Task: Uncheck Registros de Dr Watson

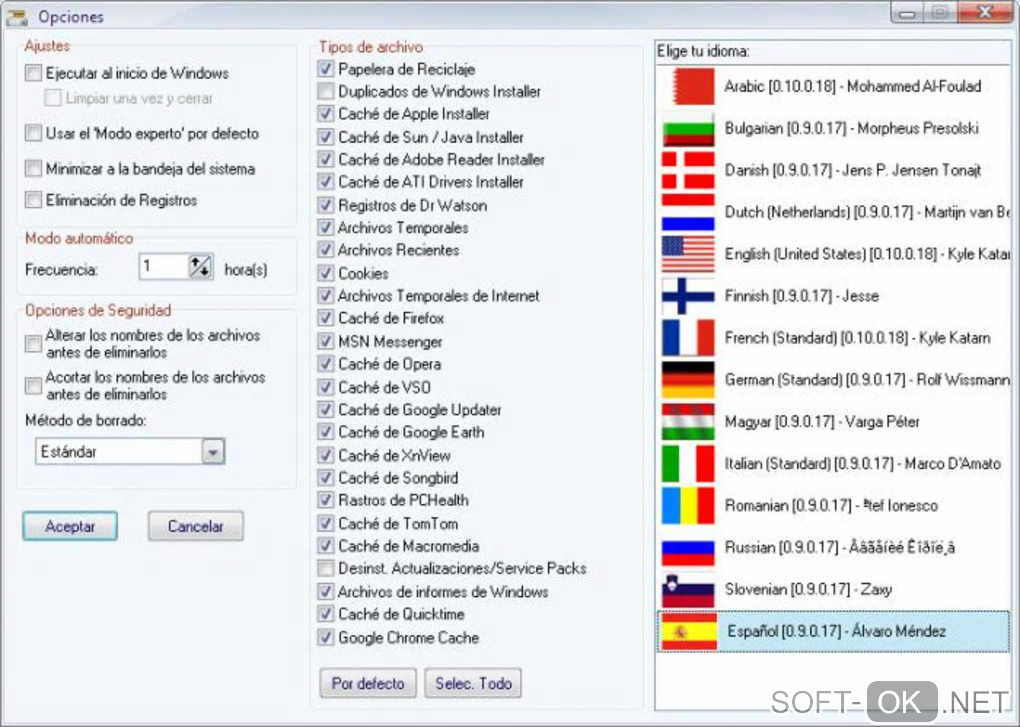Action: [326, 205]
